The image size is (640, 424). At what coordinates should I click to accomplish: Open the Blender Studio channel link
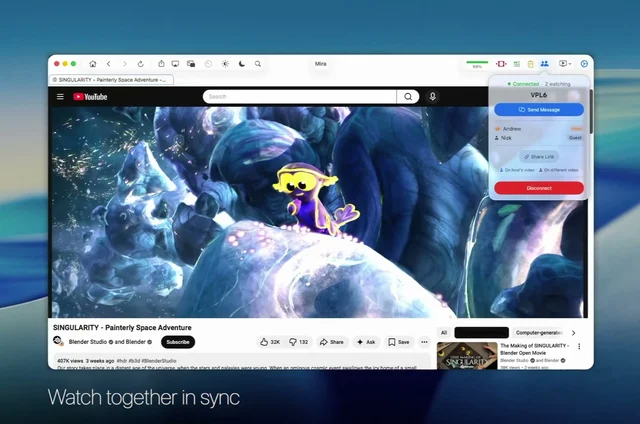(x=88, y=342)
